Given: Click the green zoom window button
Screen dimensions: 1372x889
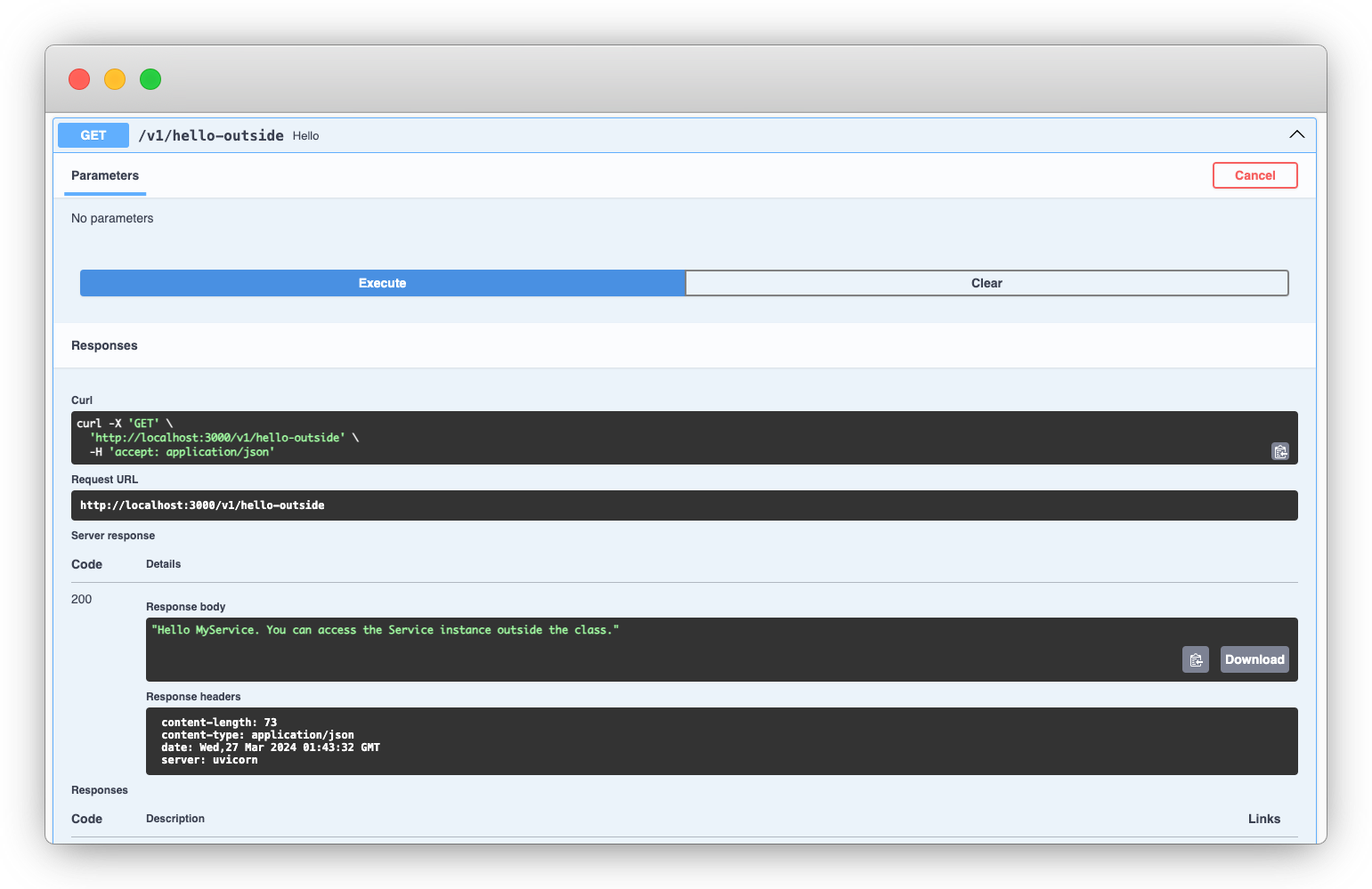Looking at the screenshot, I should [150, 79].
